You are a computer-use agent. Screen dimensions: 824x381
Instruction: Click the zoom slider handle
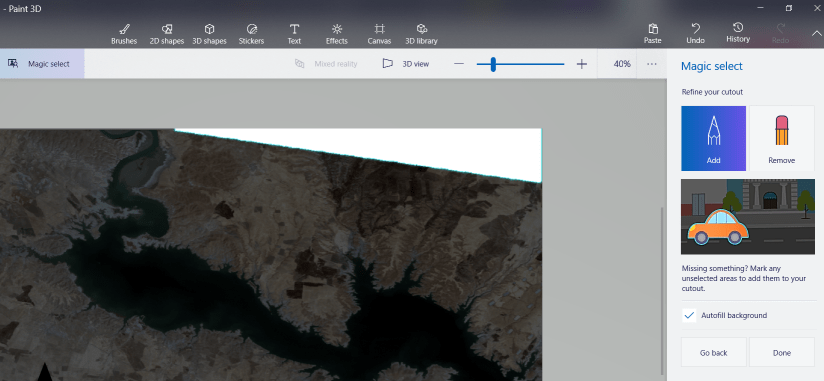click(493, 64)
